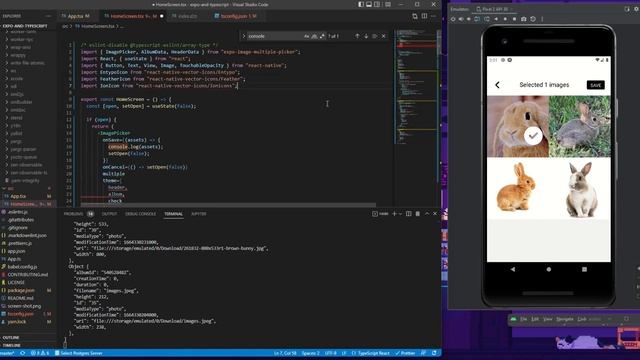Deselect the checked rabbit photo
The height and width of the screenshot is (360, 640).
pos(518,127)
